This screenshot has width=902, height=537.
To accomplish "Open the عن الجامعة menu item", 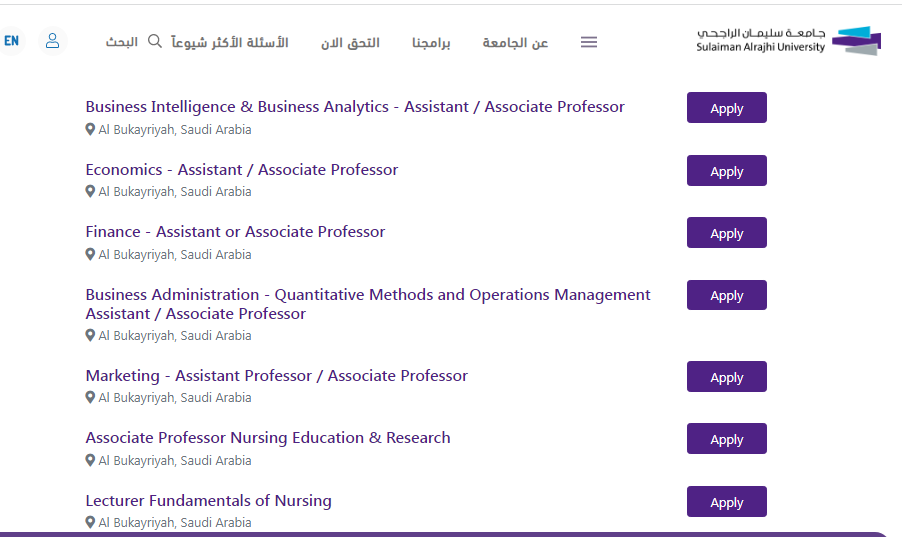I will [x=515, y=43].
